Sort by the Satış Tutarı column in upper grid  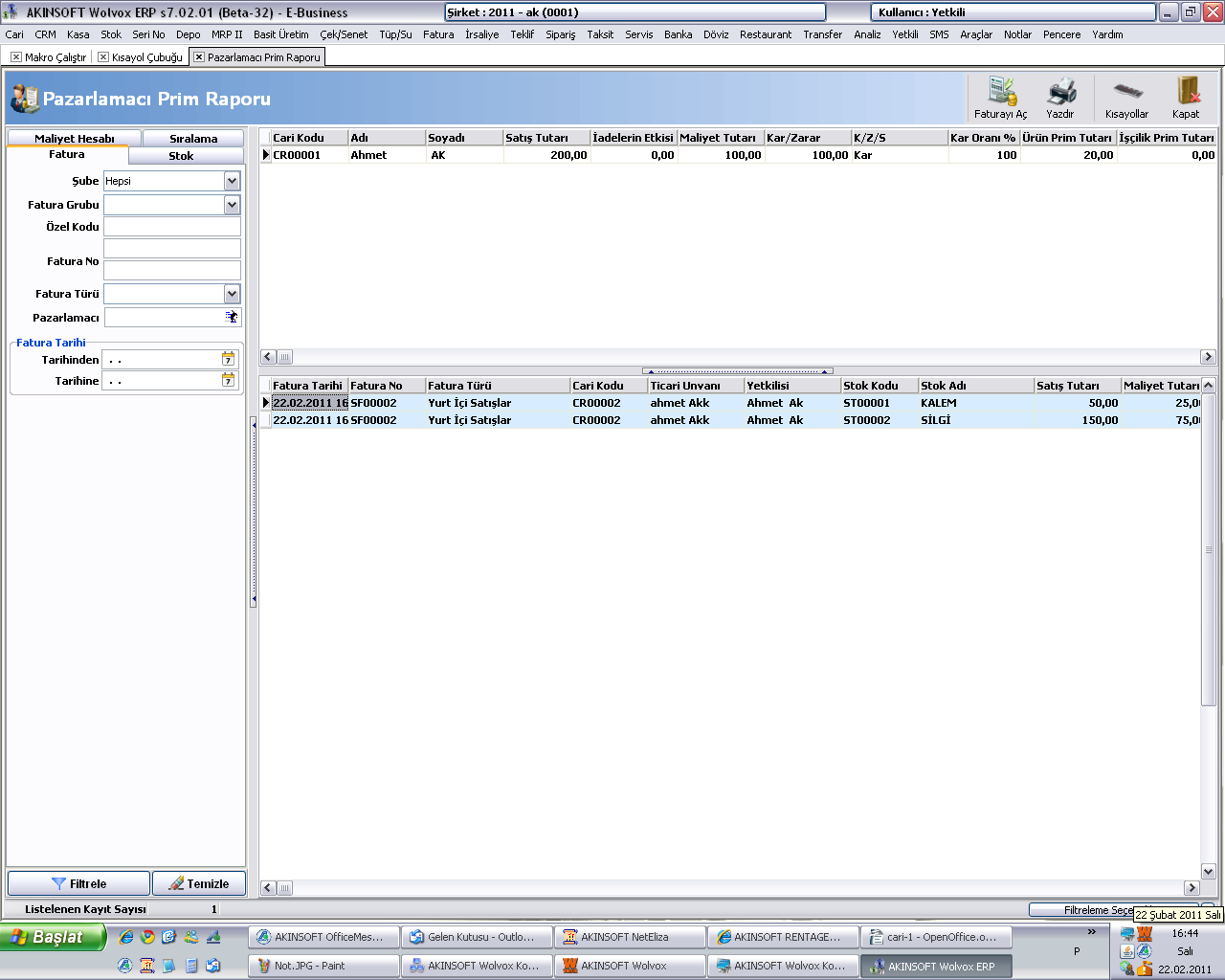point(546,138)
